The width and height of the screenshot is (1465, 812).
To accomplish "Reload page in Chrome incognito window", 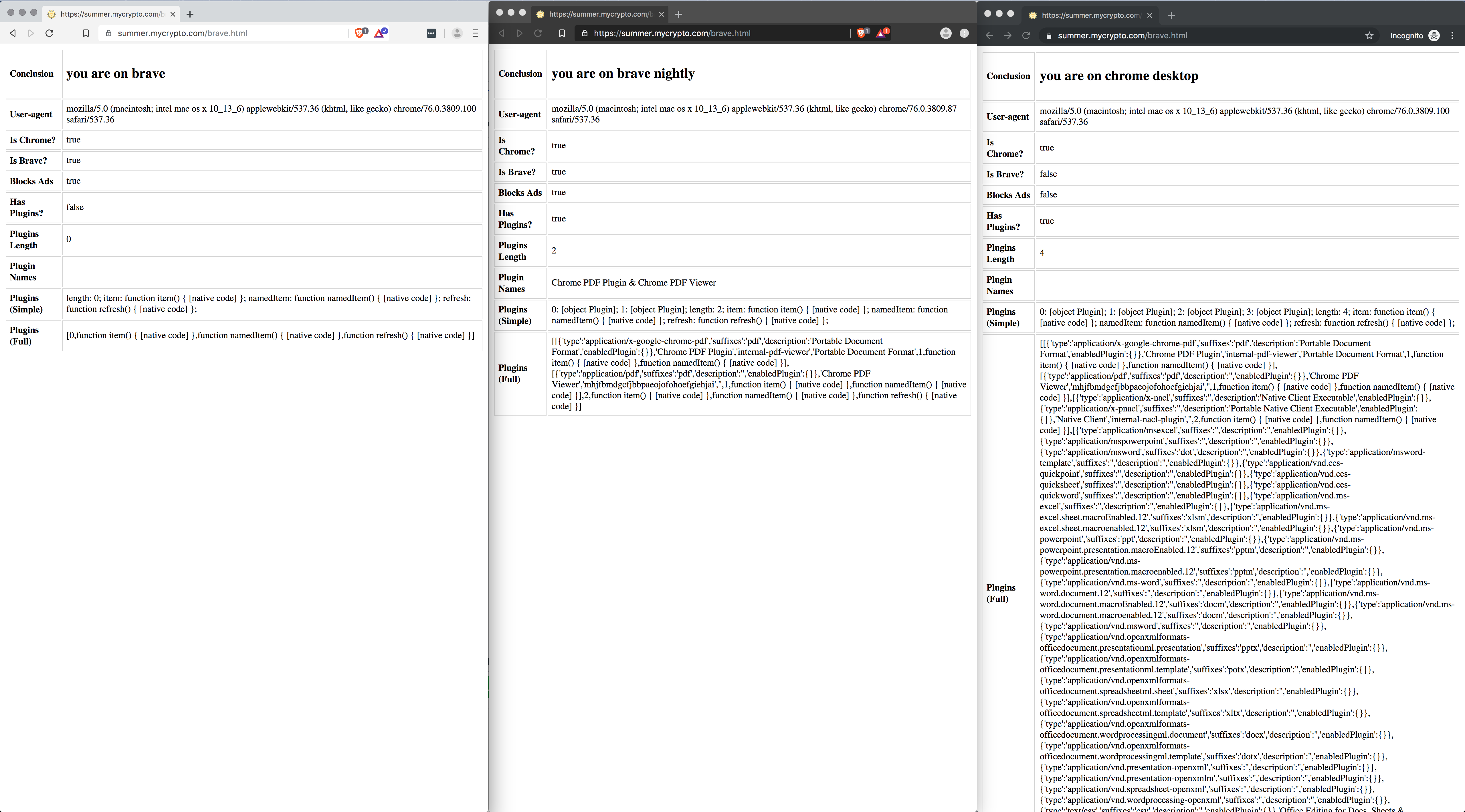I will [1026, 35].
